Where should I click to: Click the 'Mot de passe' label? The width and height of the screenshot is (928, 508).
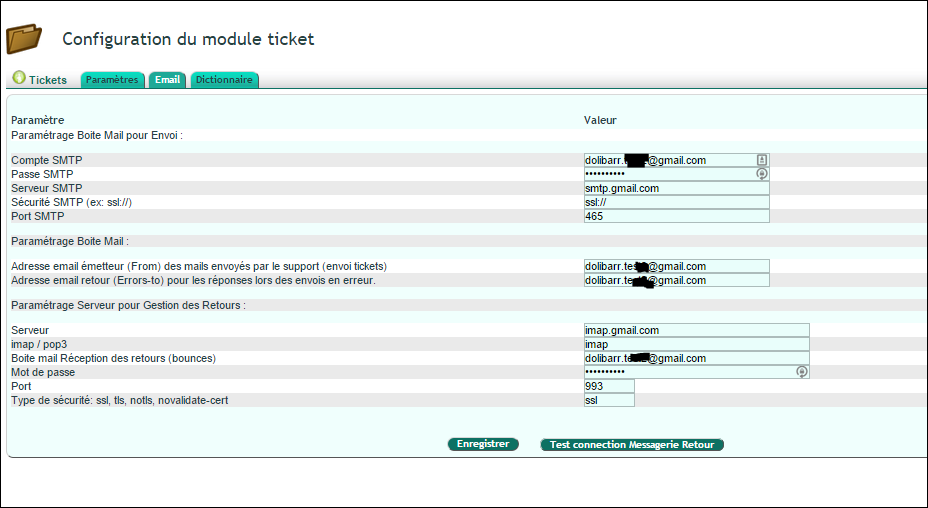coord(43,372)
